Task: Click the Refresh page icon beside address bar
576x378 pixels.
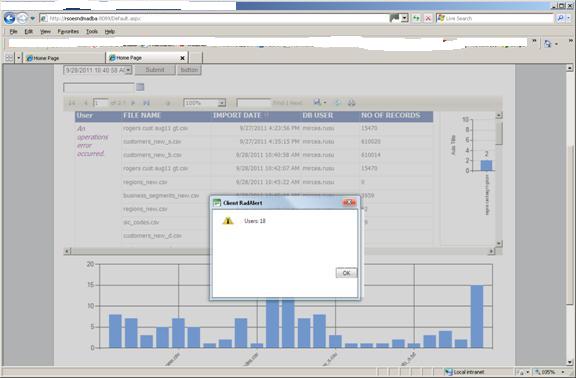Action: [416, 18]
